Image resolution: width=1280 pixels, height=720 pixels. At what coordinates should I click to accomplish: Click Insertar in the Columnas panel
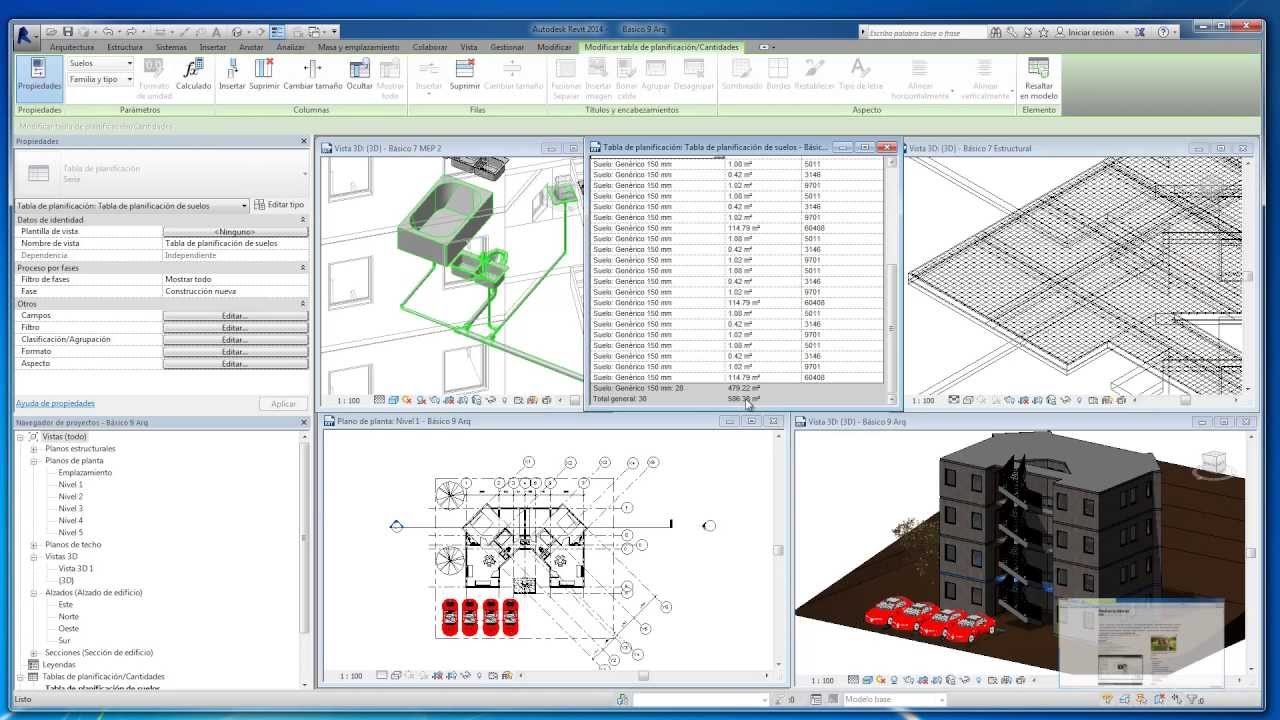[x=232, y=75]
